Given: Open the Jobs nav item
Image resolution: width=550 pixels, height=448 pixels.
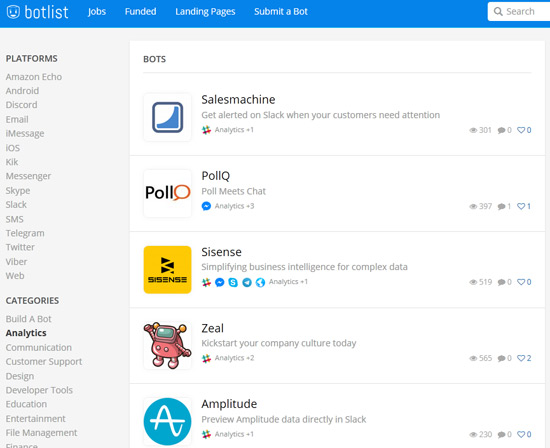Looking at the screenshot, I should [97, 12].
